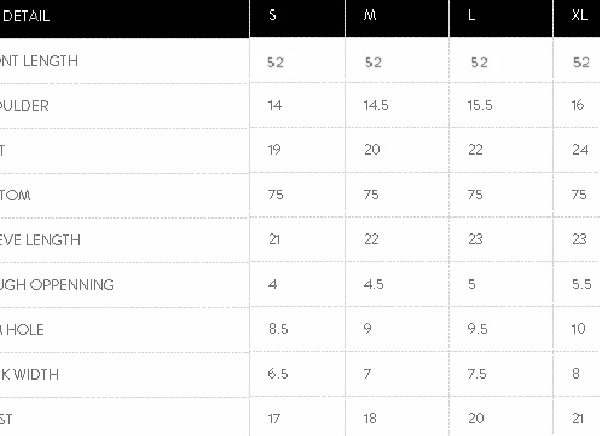Click the L size column header
Screen dimensions: 600x436
(x=471, y=17)
